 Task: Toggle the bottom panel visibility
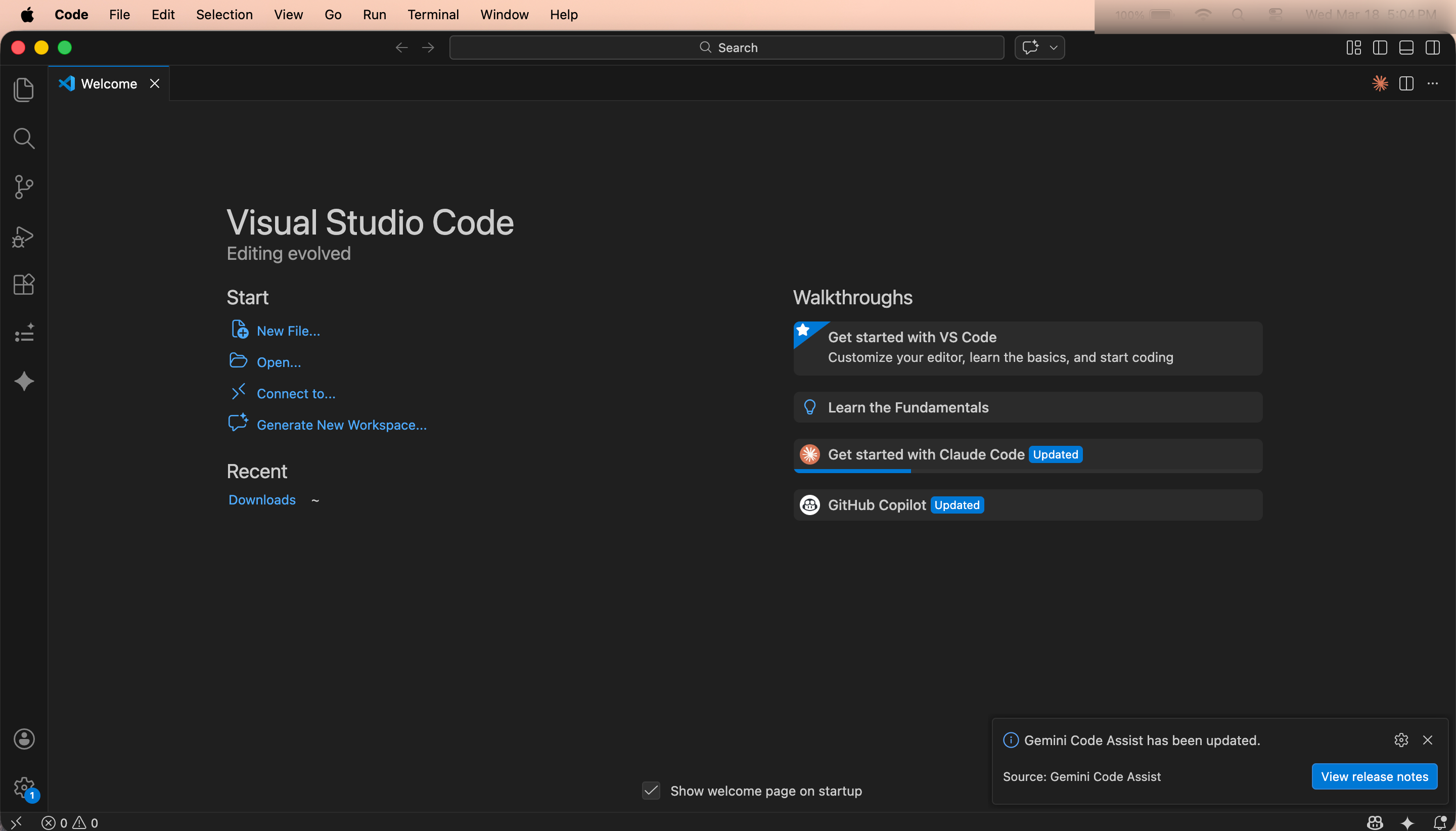[1406, 48]
